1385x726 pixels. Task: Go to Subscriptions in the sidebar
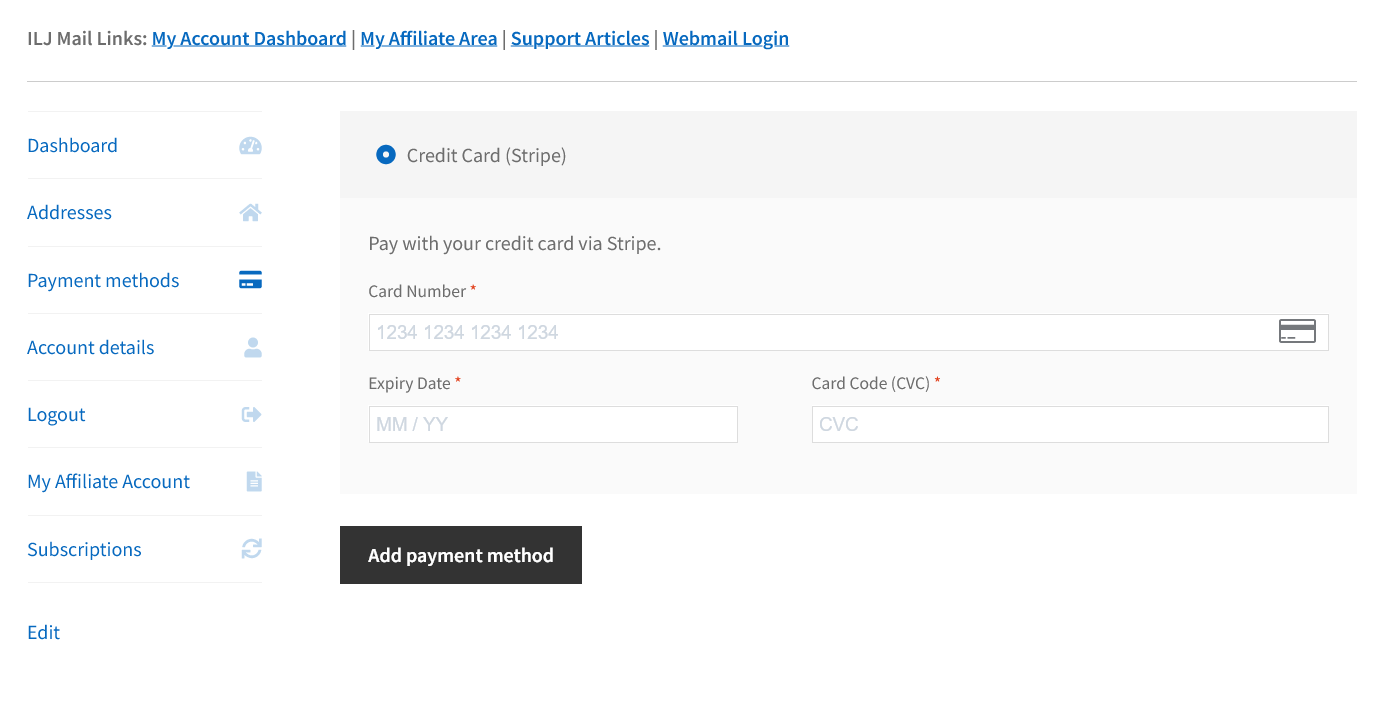click(x=84, y=550)
